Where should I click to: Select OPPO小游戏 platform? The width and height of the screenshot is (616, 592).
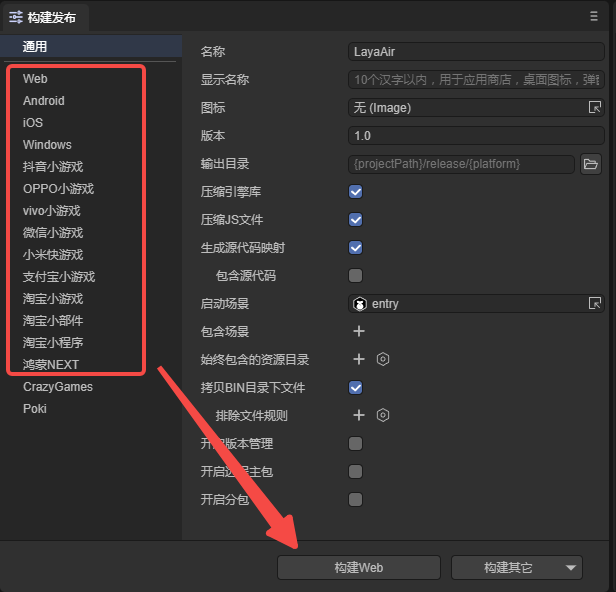59,189
